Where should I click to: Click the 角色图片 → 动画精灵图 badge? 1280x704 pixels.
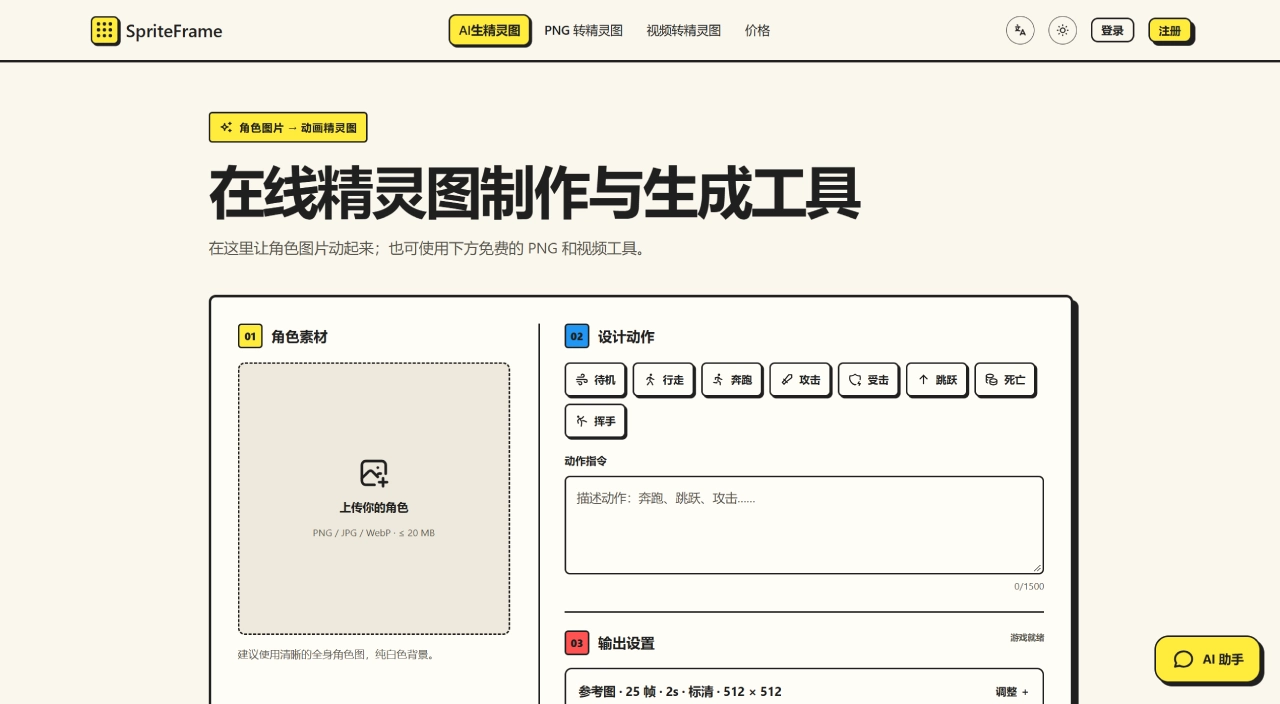(288, 127)
